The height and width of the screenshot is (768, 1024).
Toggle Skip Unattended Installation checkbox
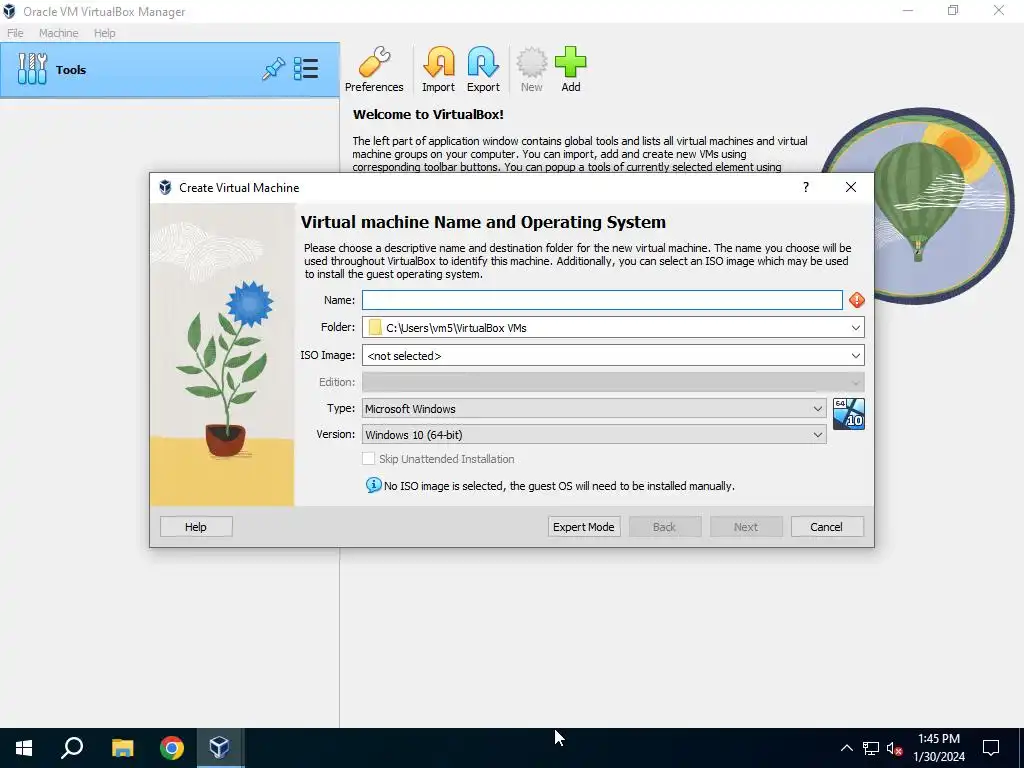368,459
